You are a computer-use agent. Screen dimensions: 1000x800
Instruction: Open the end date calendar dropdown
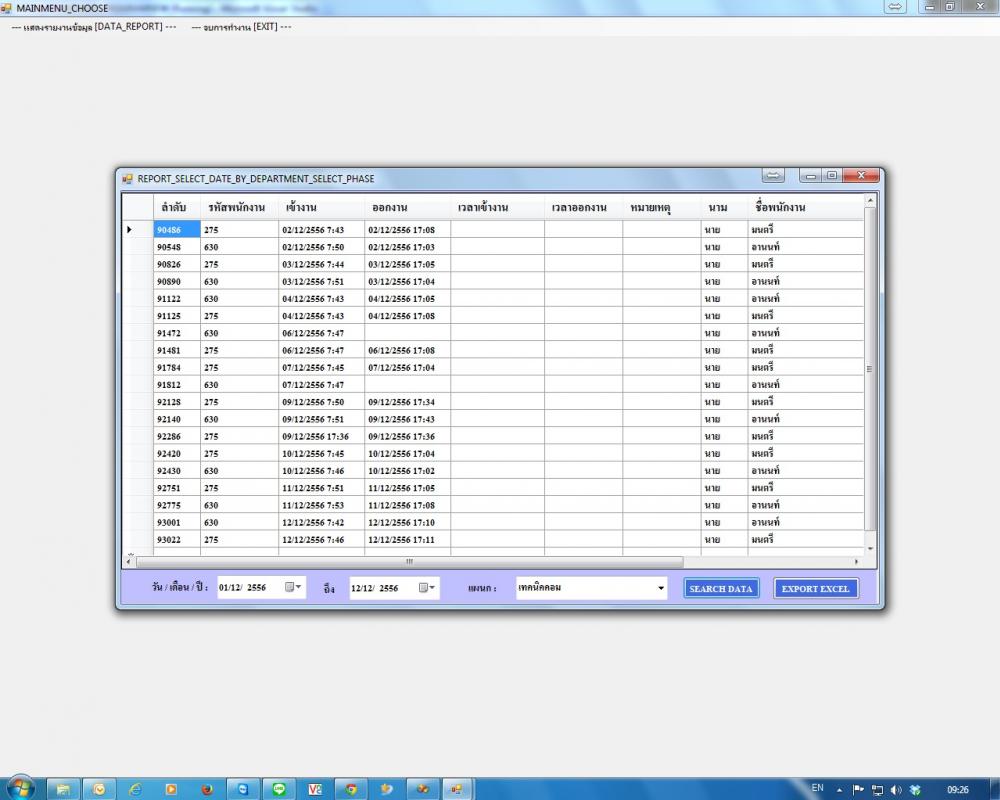pos(427,588)
